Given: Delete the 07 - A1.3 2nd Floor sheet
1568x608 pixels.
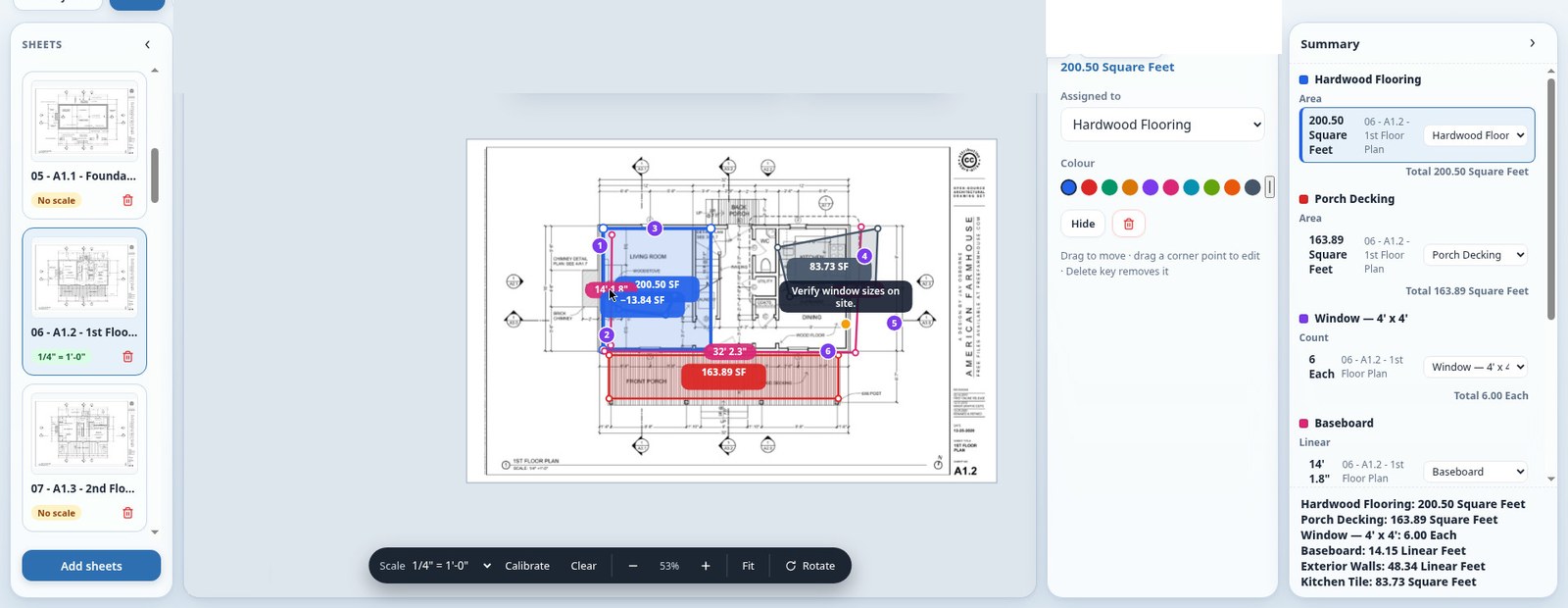Looking at the screenshot, I should point(127,513).
